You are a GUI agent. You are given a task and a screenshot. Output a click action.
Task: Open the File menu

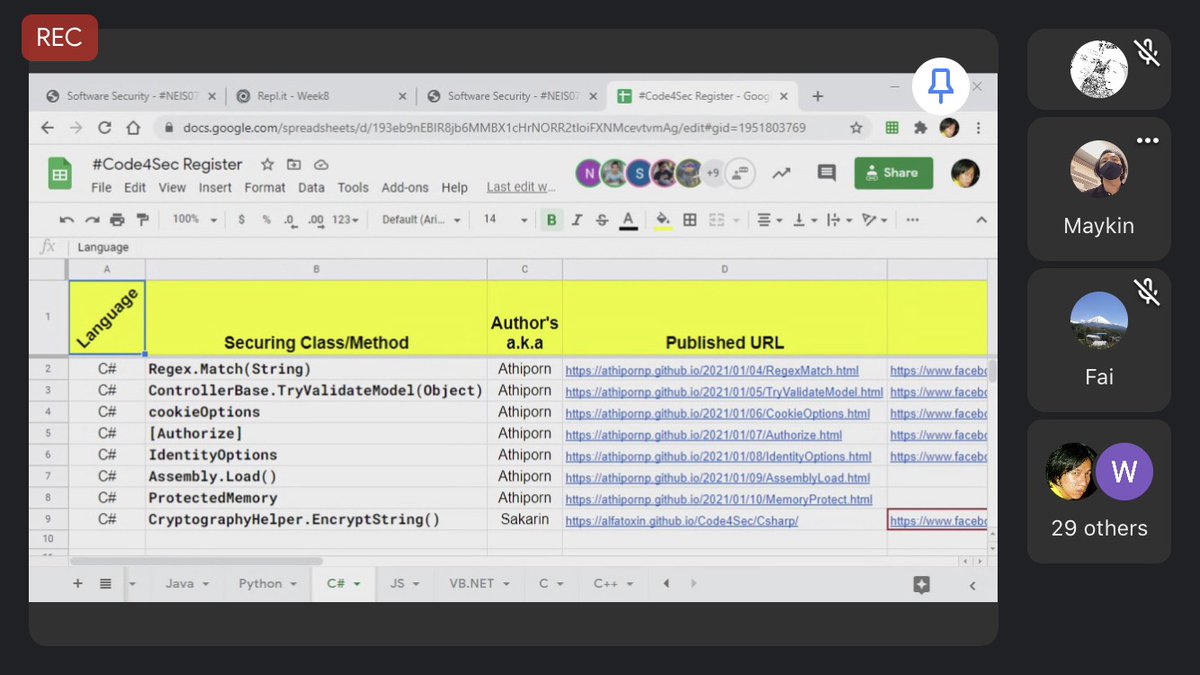(x=101, y=187)
